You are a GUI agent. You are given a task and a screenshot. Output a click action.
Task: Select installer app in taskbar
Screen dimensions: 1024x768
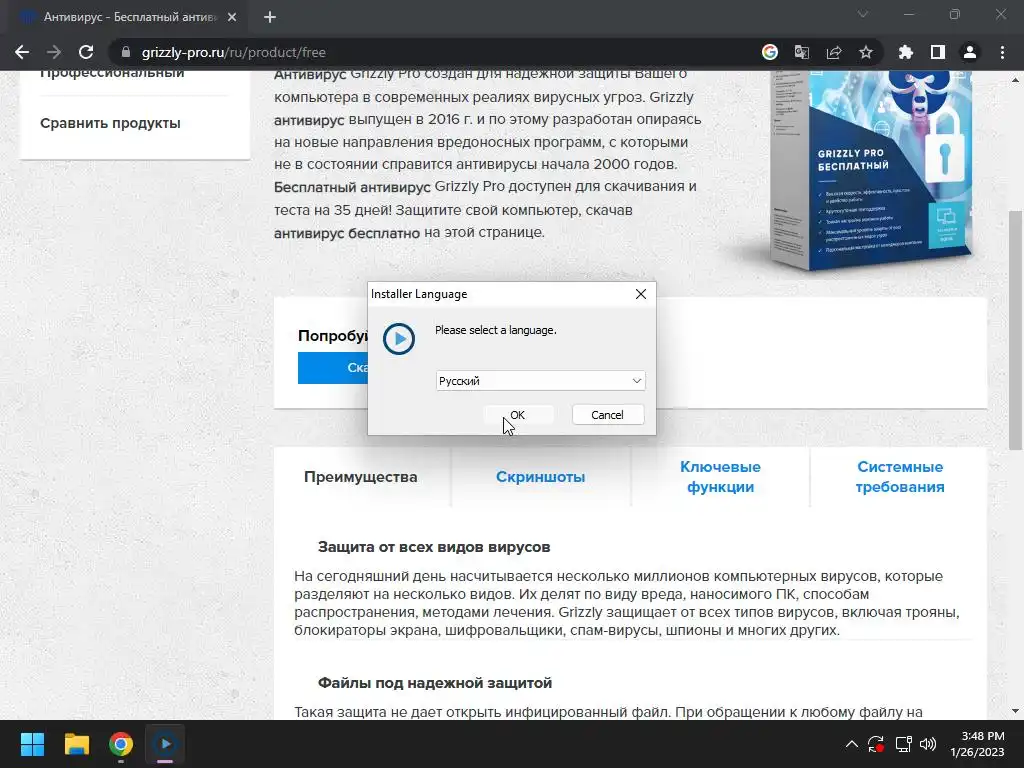[165, 744]
